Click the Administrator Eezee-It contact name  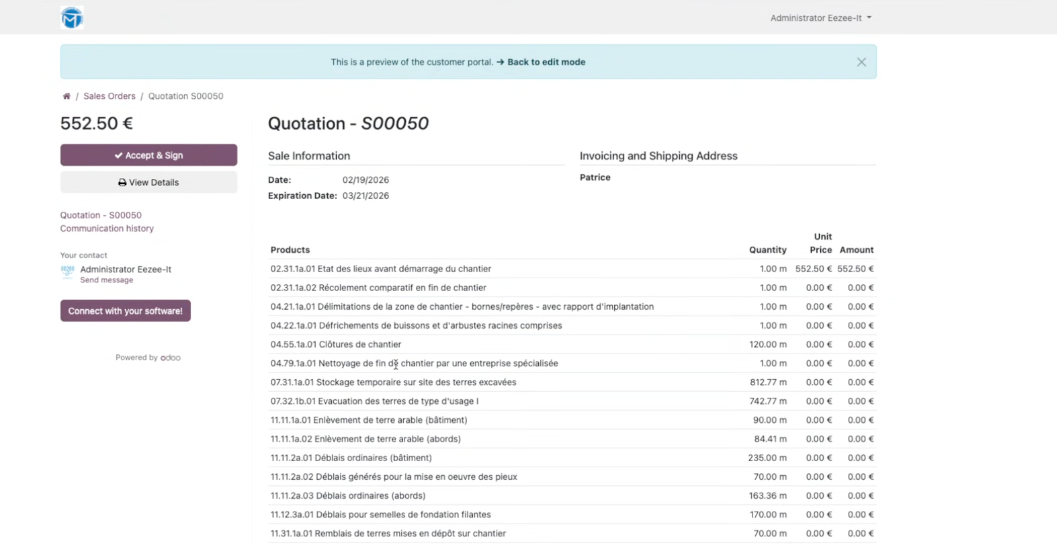(x=125, y=270)
